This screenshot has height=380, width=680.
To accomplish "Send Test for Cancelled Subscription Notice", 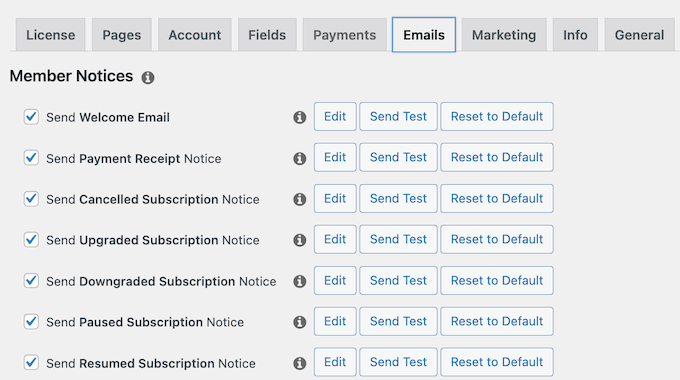I will (398, 198).
